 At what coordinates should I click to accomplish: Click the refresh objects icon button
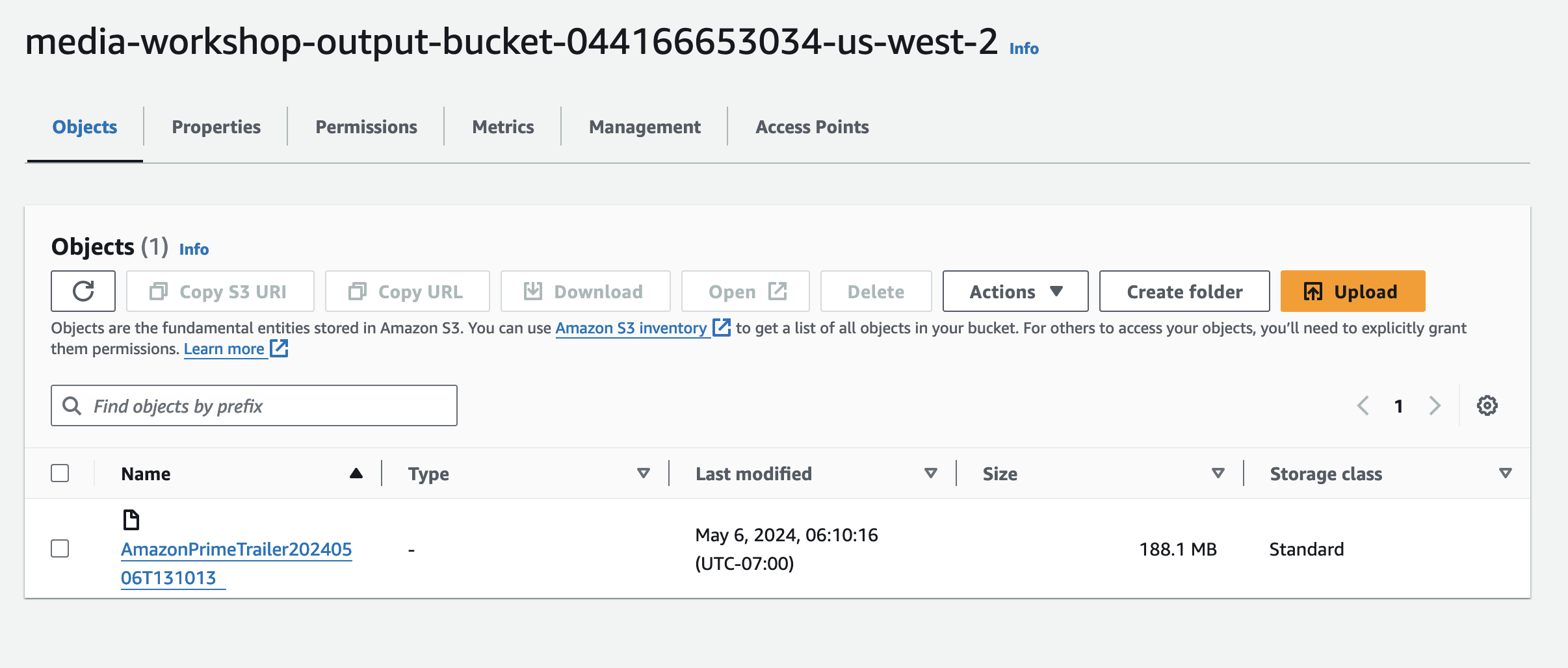[x=83, y=291]
